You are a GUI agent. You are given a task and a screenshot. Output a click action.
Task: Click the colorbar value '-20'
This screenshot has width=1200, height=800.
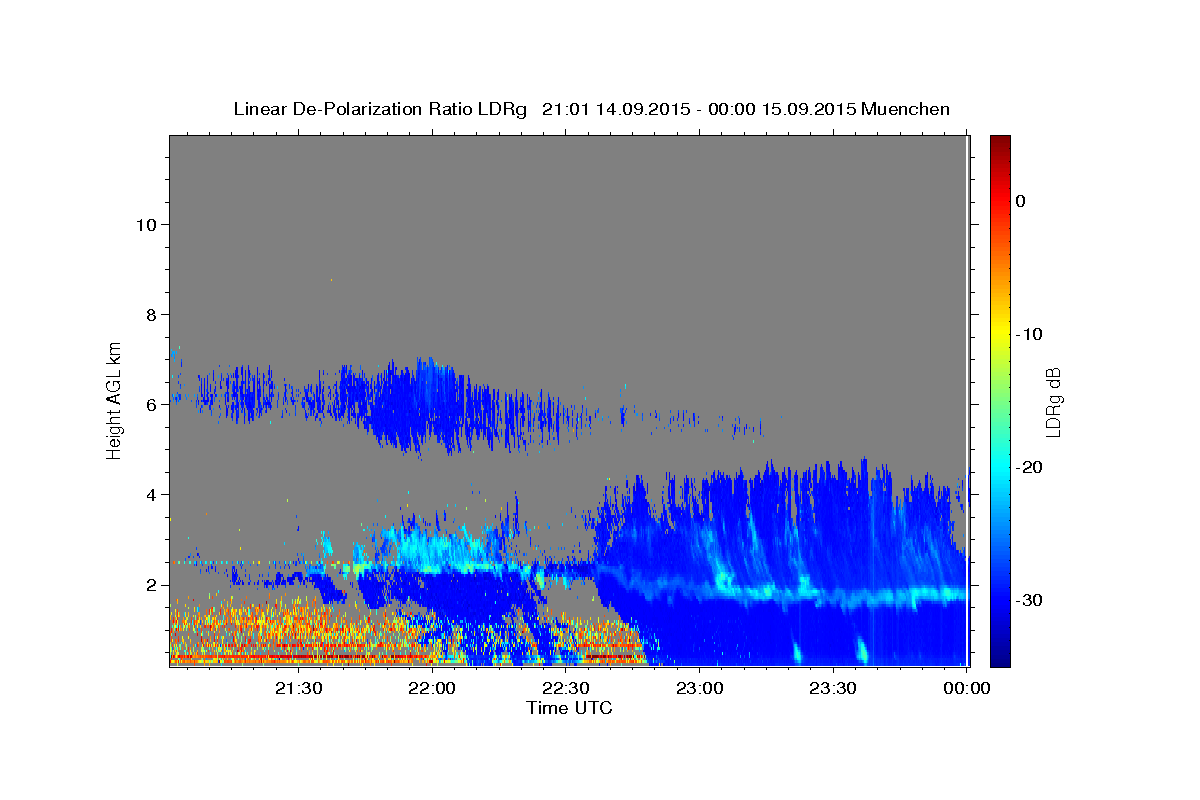(x=1029, y=467)
